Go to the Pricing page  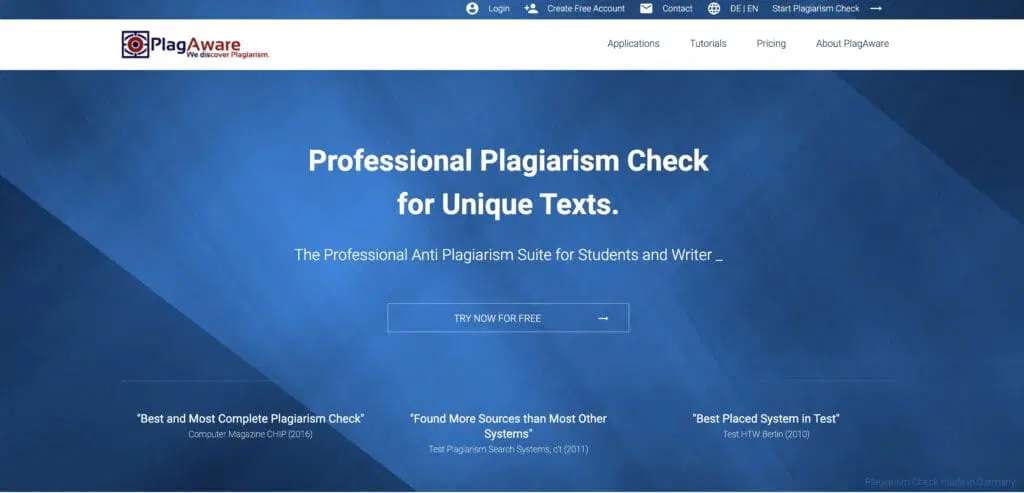[771, 44]
